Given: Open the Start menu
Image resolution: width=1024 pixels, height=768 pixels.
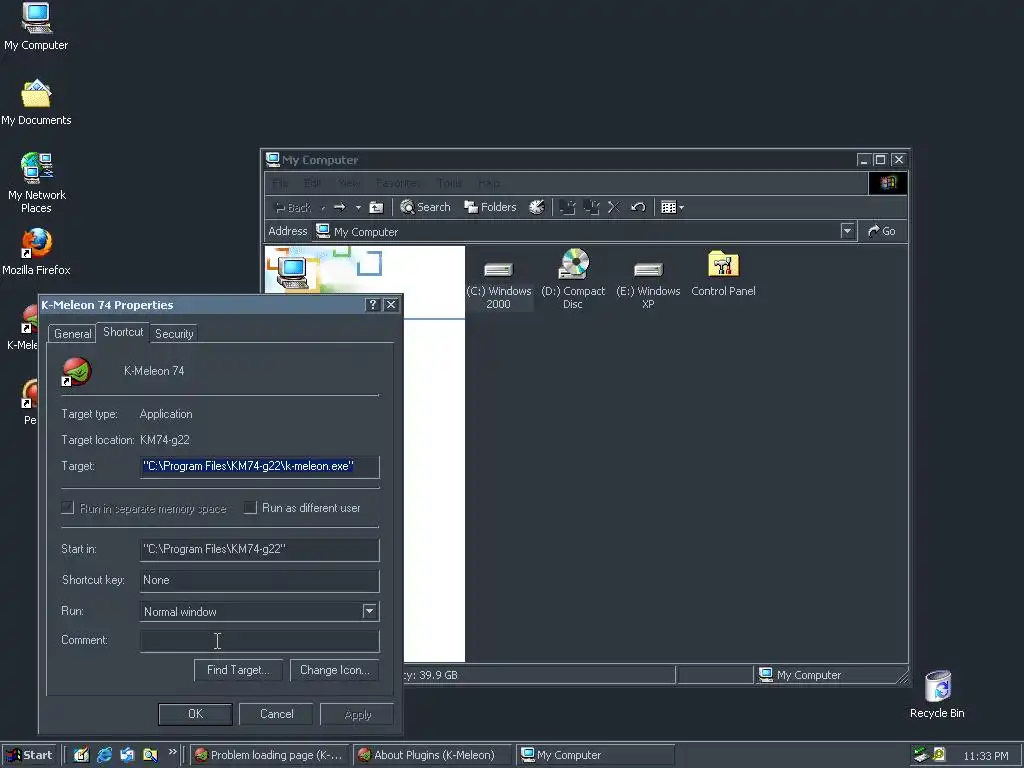Looking at the screenshot, I should [29, 755].
